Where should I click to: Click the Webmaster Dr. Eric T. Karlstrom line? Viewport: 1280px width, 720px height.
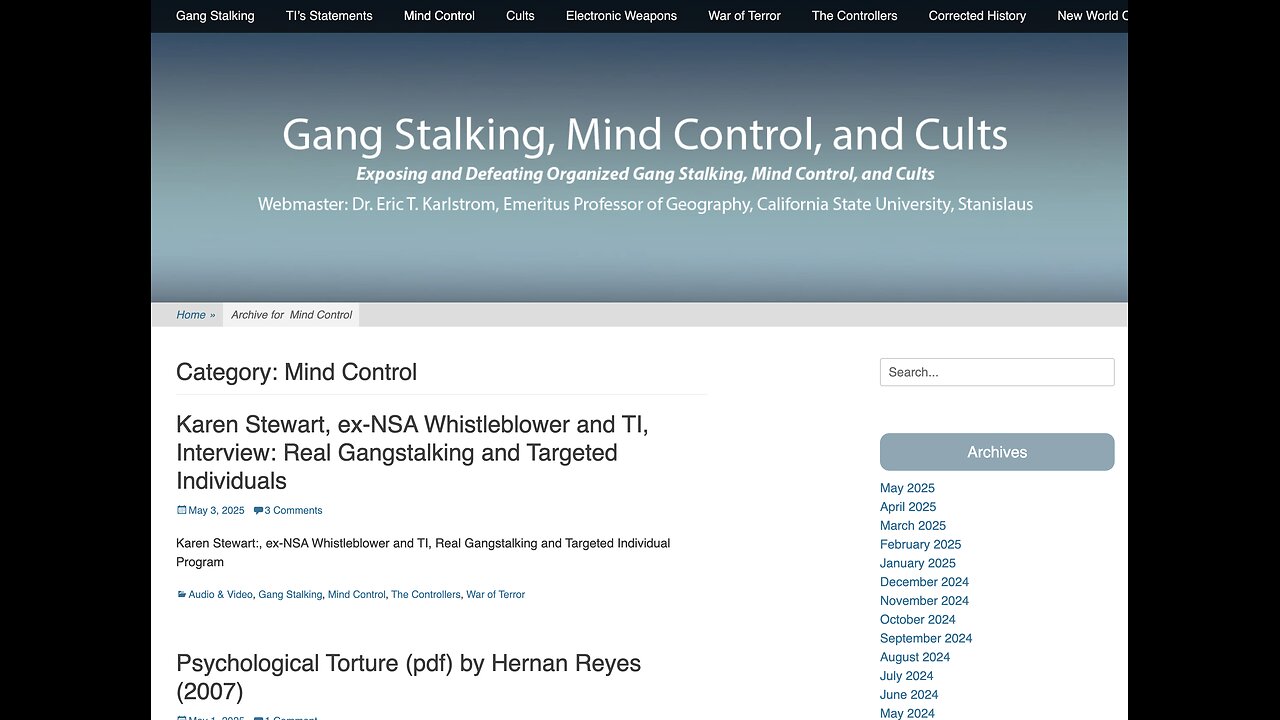(x=645, y=204)
